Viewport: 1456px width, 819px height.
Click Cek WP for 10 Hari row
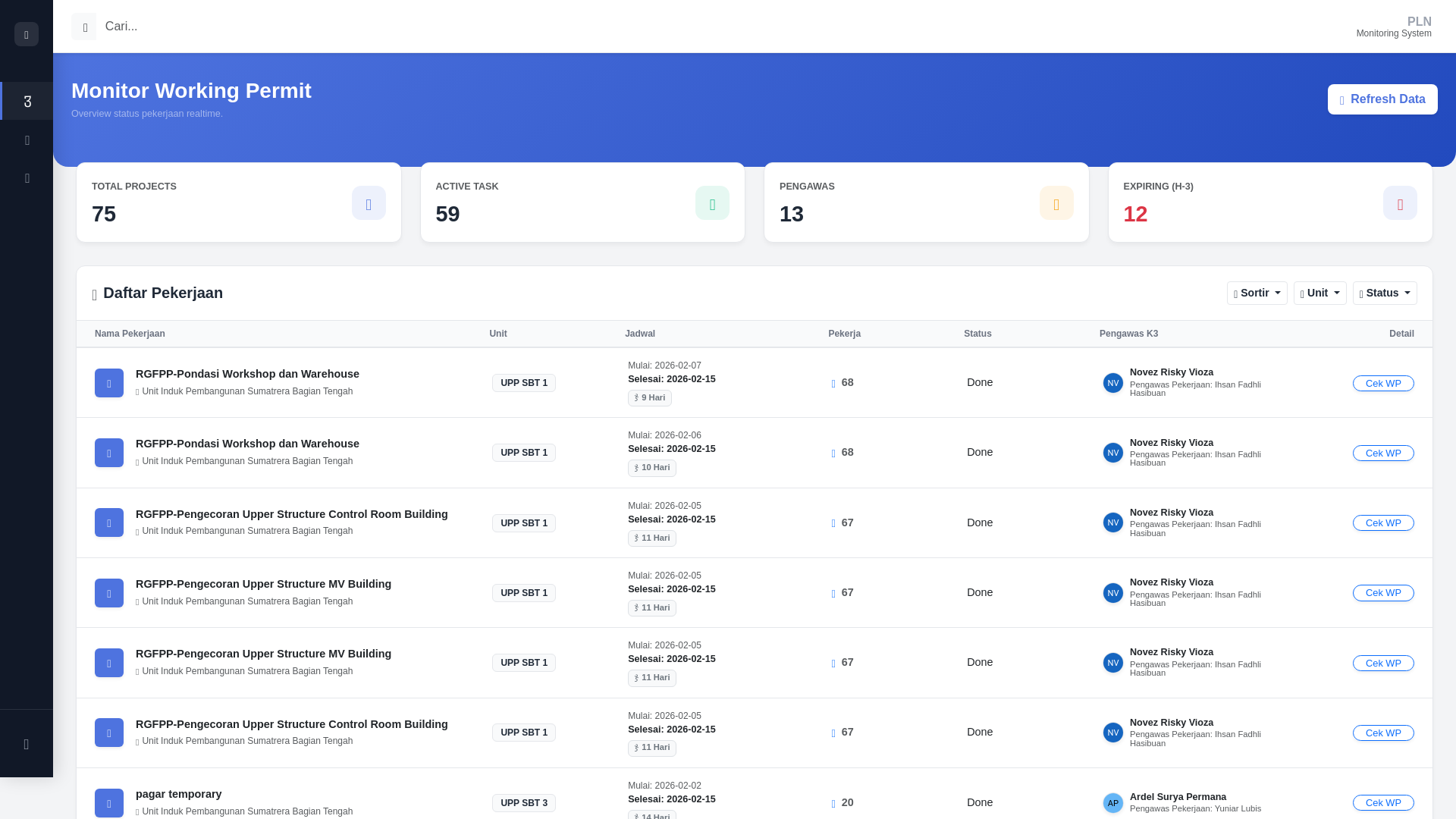(1383, 453)
